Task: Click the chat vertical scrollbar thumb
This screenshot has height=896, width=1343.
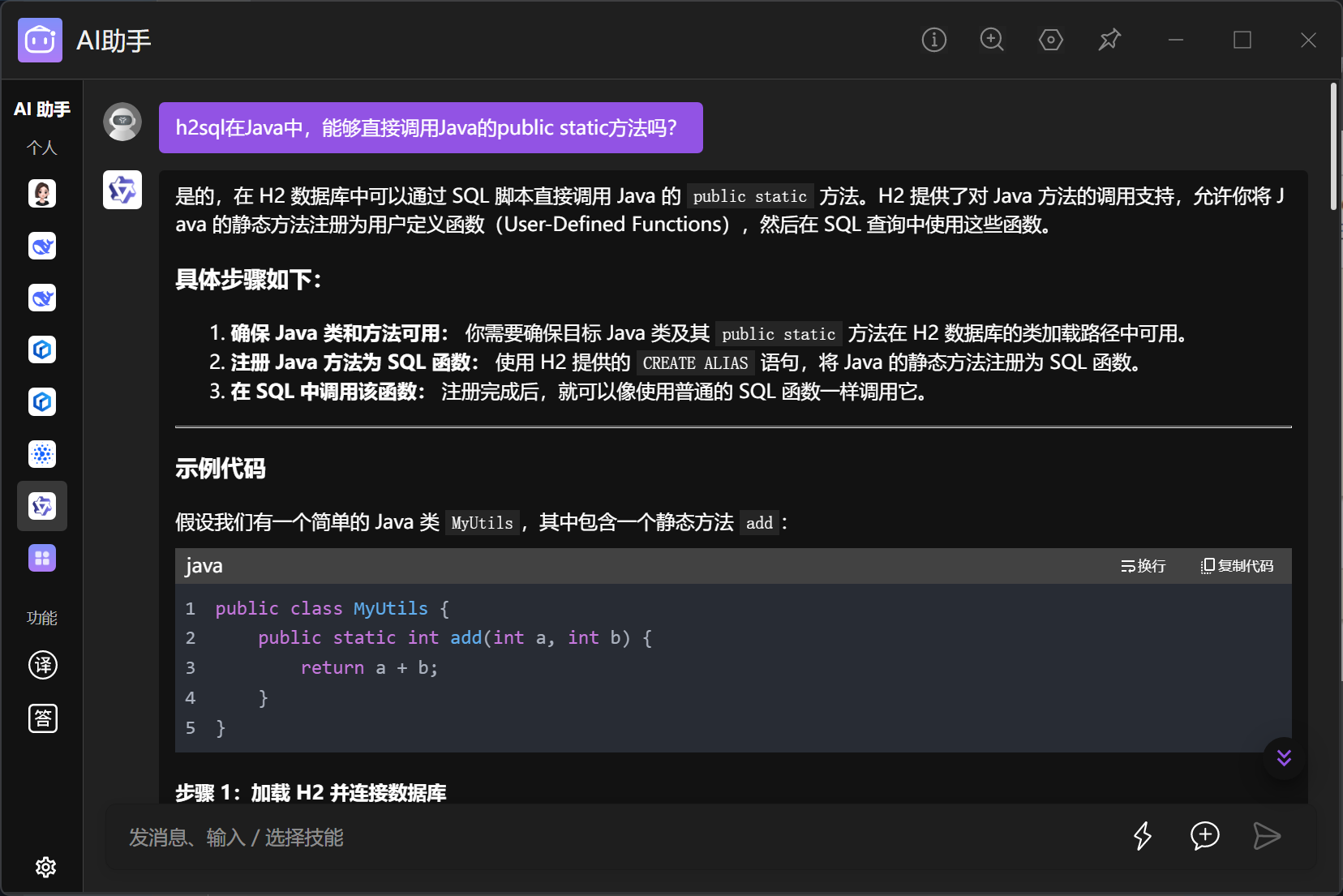Action: tap(1333, 146)
